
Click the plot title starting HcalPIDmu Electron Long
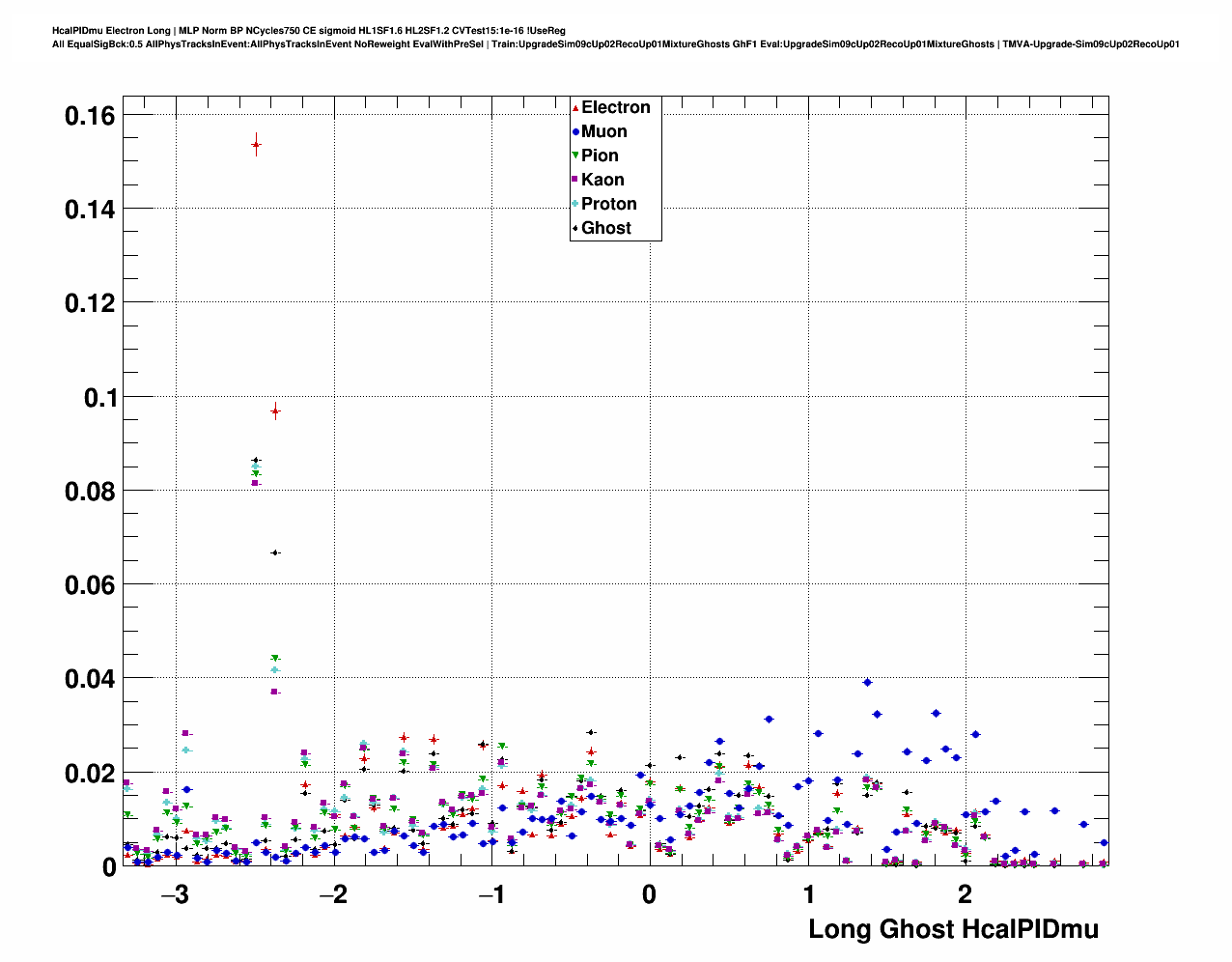[x=309, y=31]
